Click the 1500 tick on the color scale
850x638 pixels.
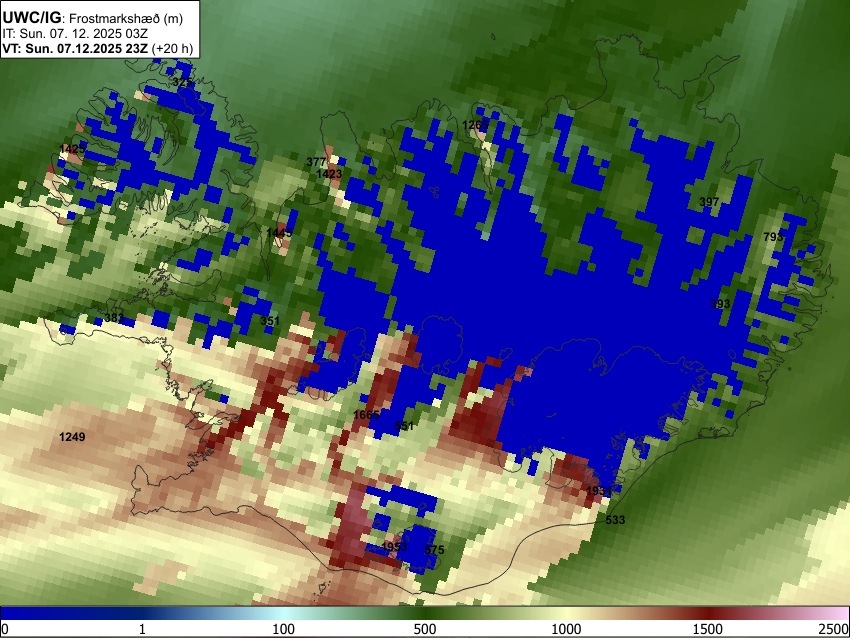708,629
